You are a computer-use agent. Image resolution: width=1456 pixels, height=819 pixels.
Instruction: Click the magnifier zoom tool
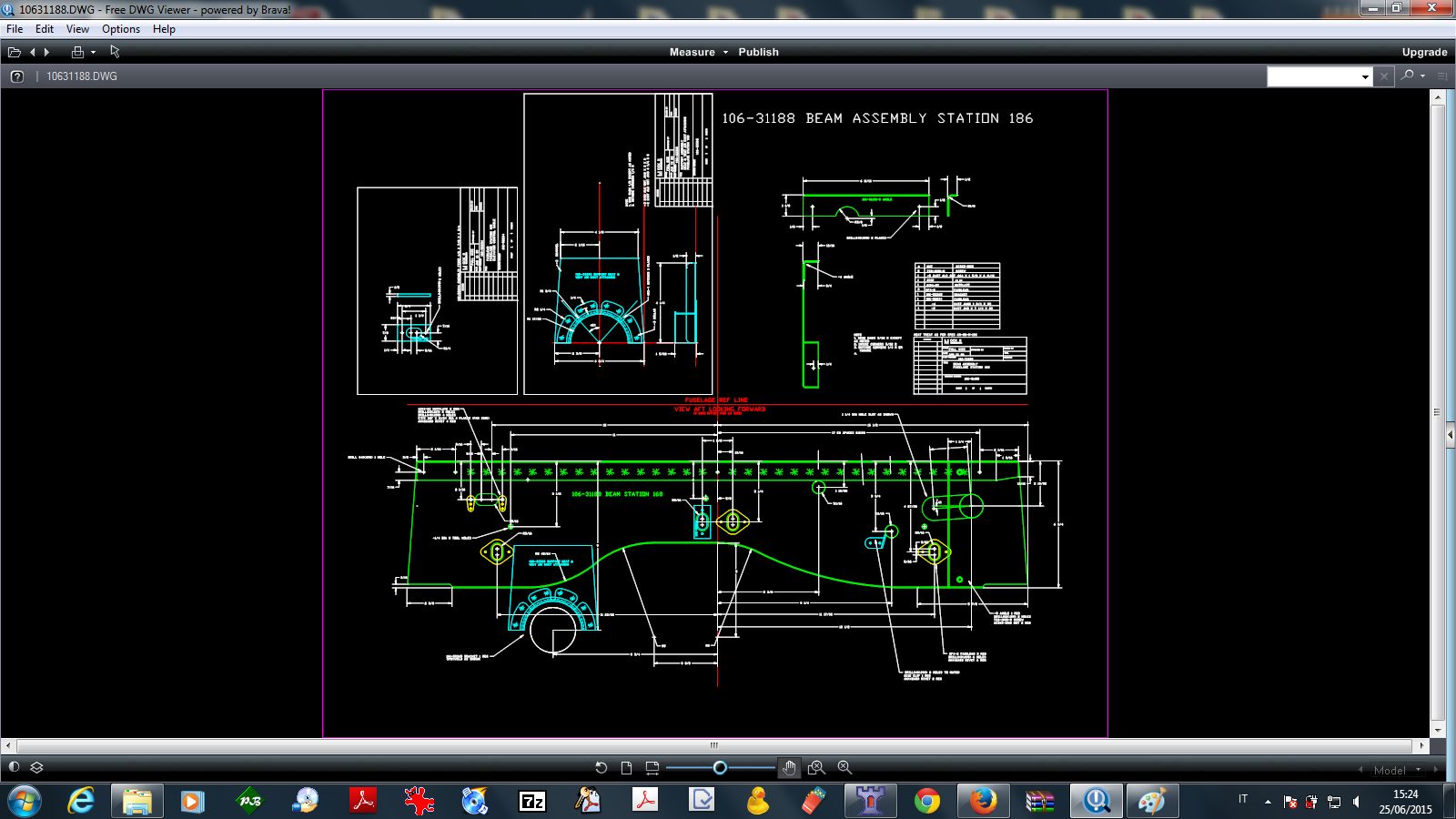[x=844, y=767]
